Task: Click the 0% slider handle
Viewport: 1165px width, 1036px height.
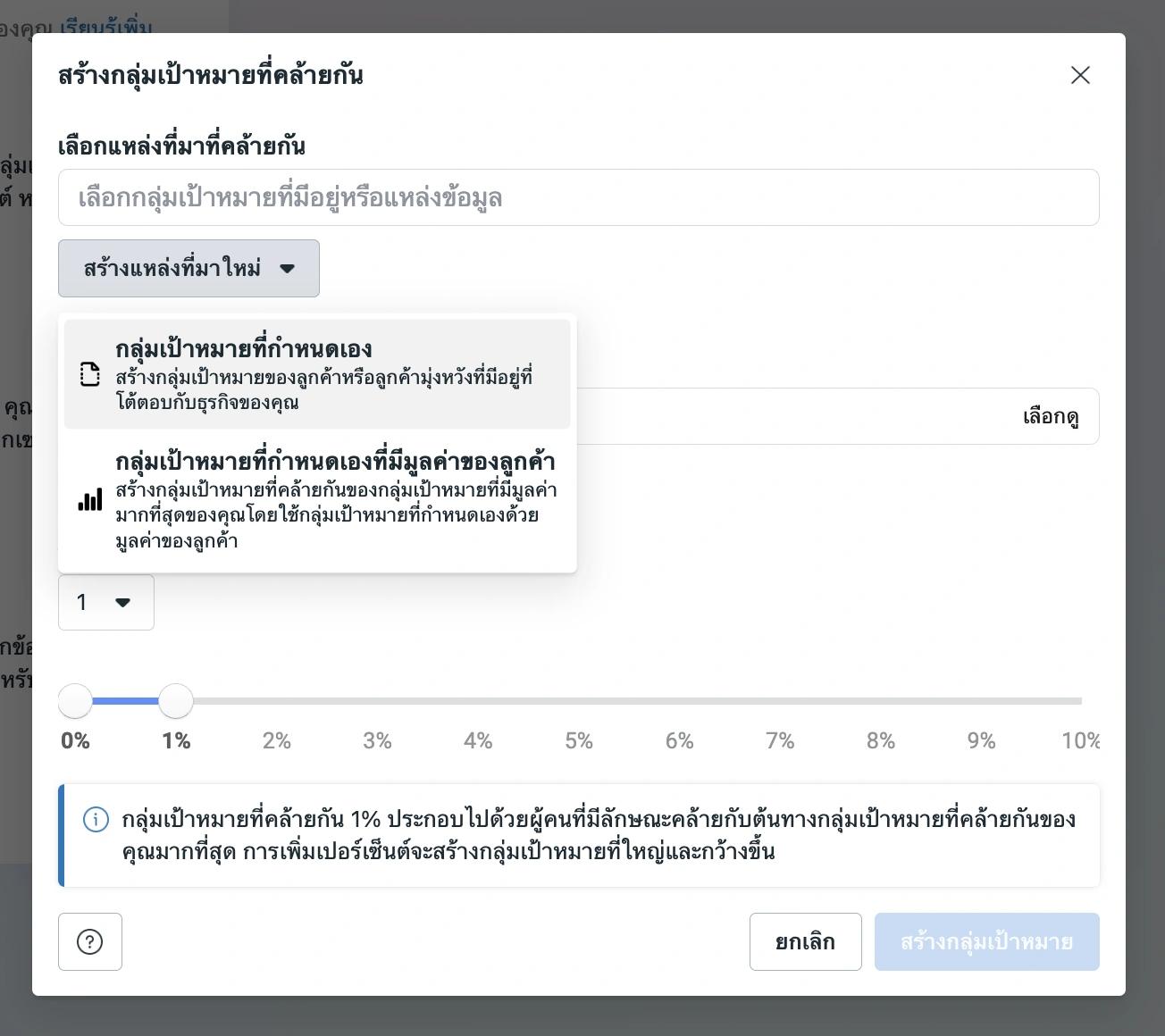Action: 76,701
